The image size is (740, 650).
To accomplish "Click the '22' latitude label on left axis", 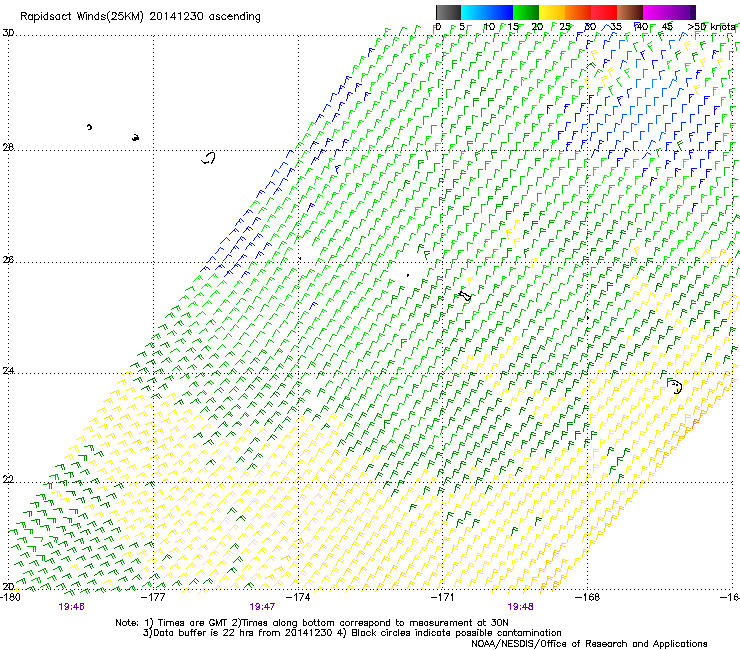I will (x=8, y=480).
